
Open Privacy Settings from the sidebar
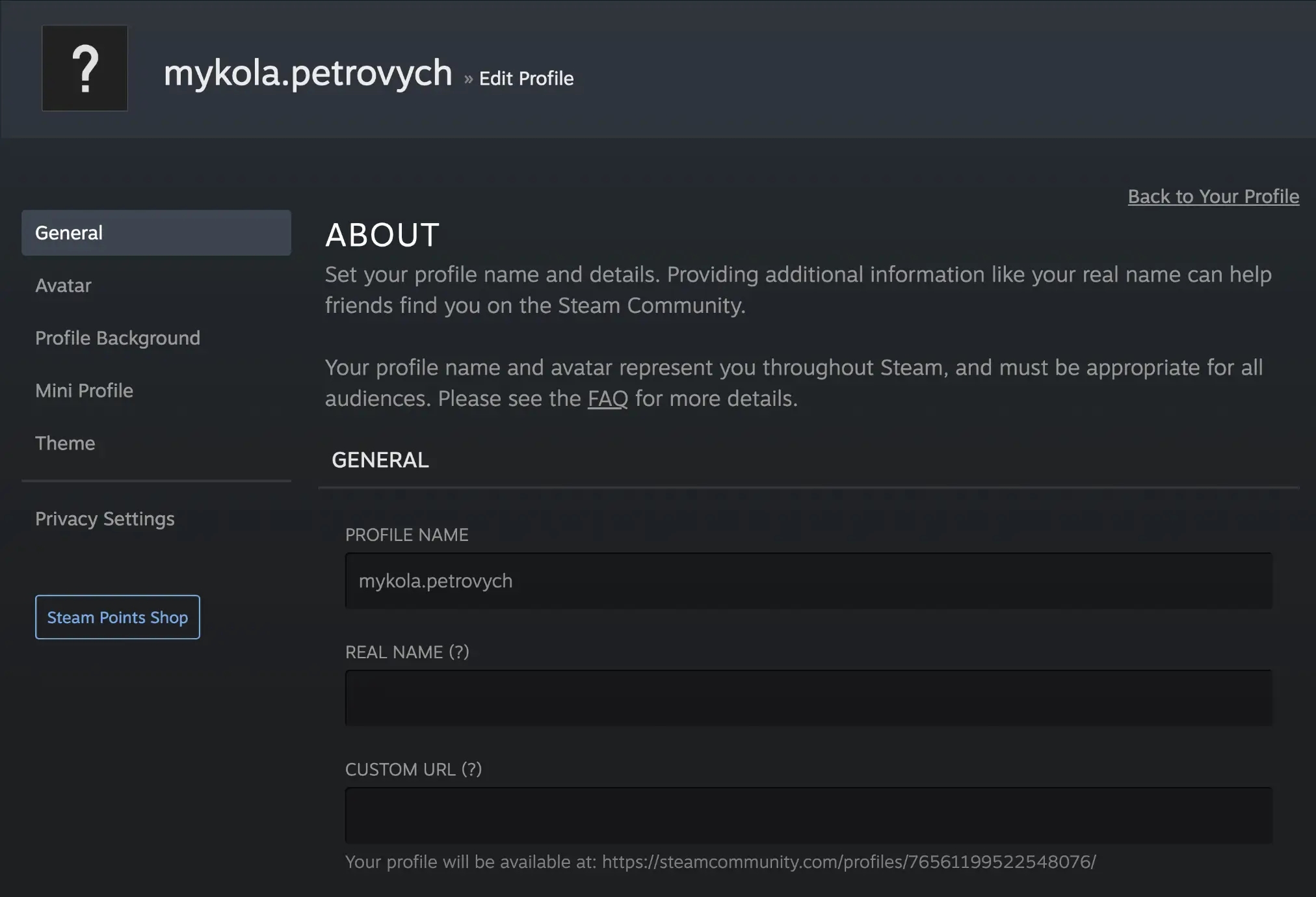[105, 519]
